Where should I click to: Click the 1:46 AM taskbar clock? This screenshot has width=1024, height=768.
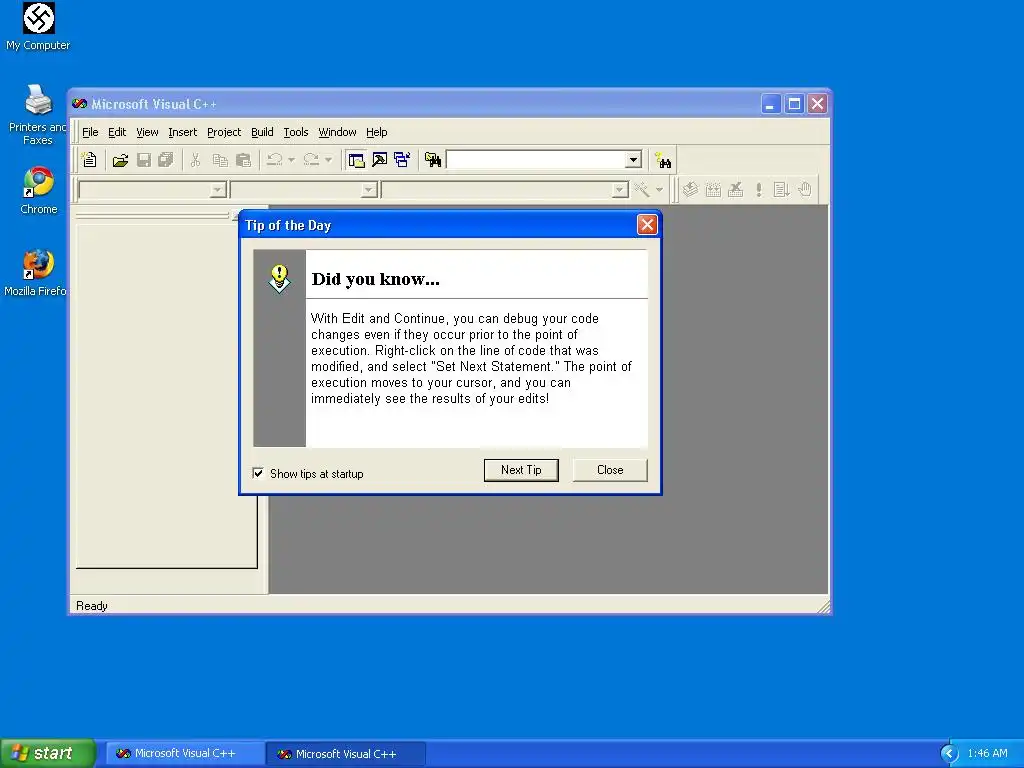click(x=987, y=754)
